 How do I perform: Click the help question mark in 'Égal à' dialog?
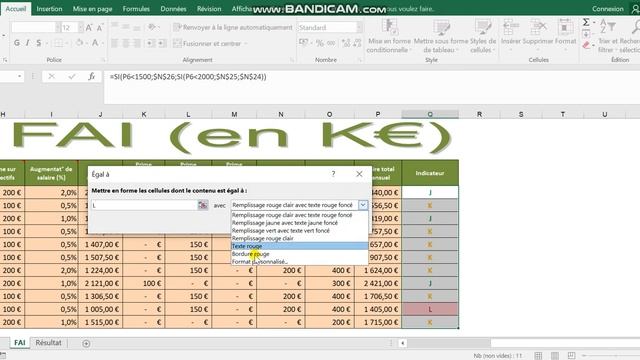pyautogui.click(x=333, y=174)
